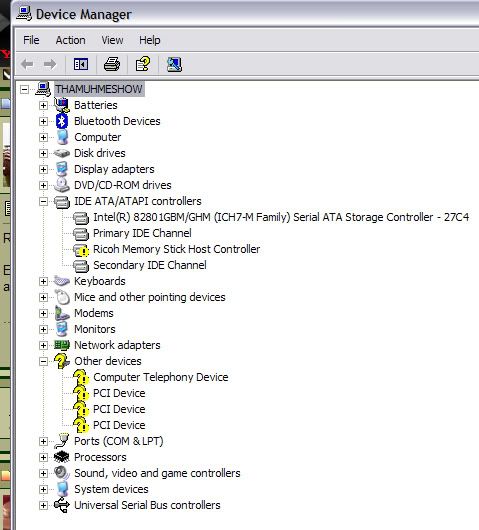479x530 pixels.
Task: Click the Modems icon
Action: pyautogui.click(x=62, y=313)
